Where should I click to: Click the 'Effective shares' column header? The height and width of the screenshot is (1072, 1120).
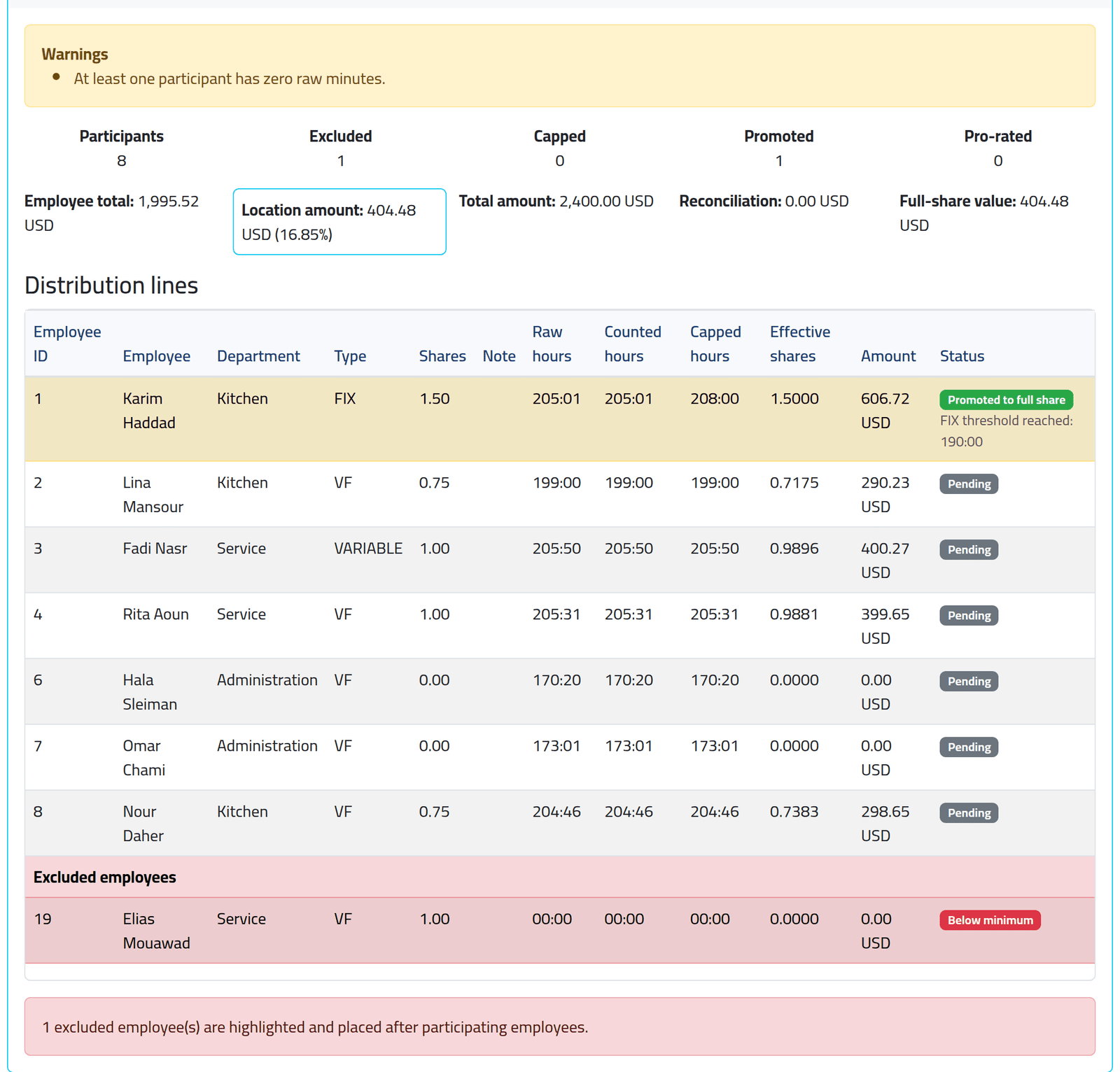point(800,344)
